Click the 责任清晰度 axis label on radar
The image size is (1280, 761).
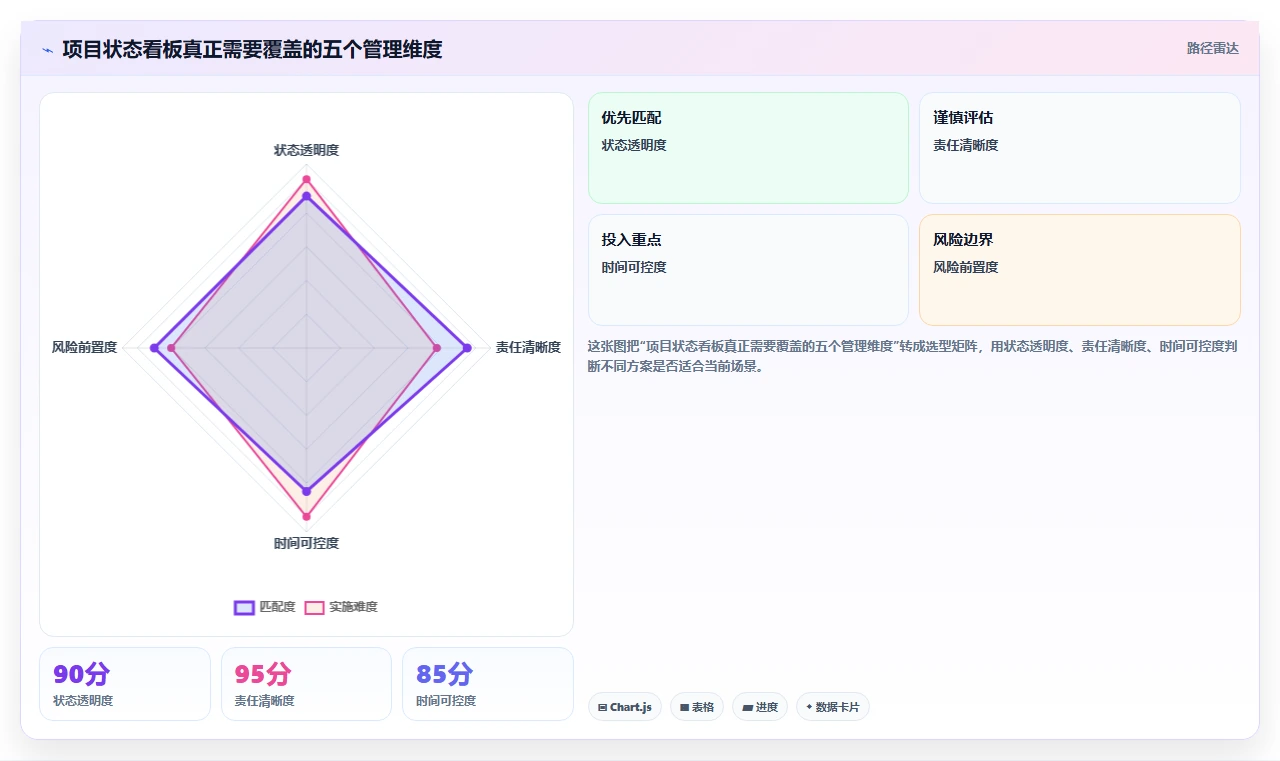pos(528,347)
